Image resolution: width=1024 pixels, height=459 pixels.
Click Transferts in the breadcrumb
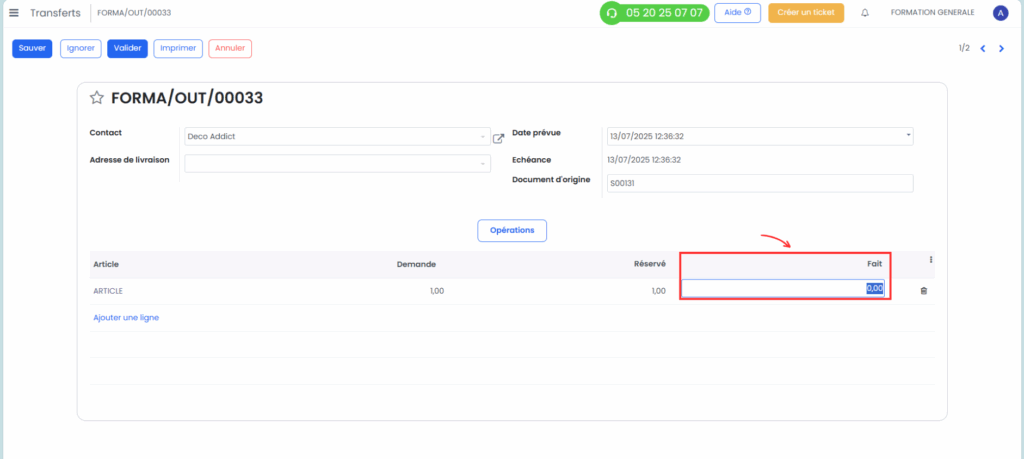56,13
